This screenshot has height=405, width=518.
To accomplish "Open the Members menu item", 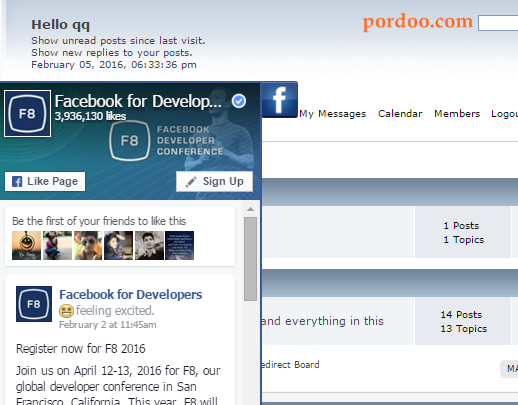I will 457,114.
